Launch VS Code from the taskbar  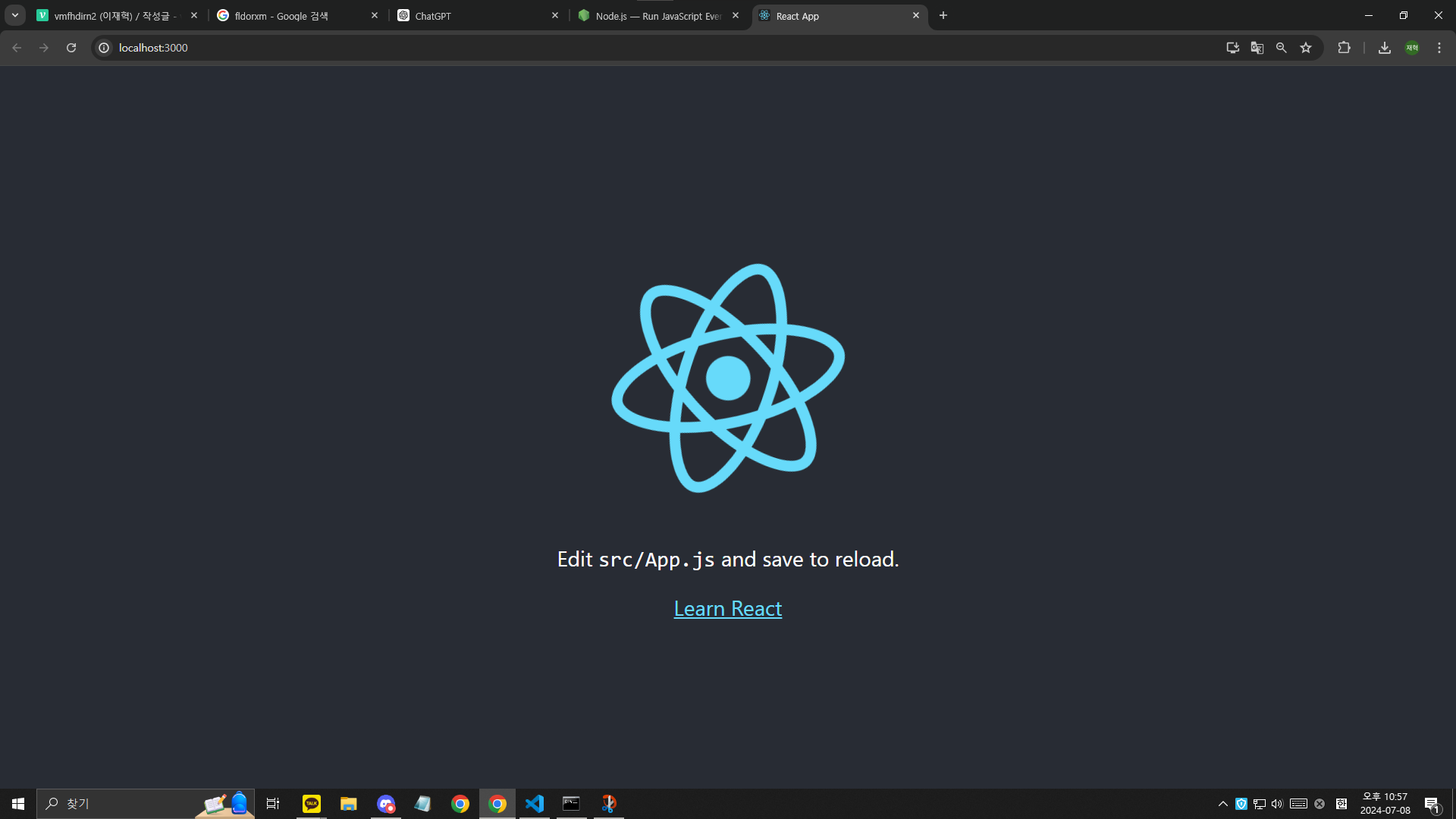[535, 803]
